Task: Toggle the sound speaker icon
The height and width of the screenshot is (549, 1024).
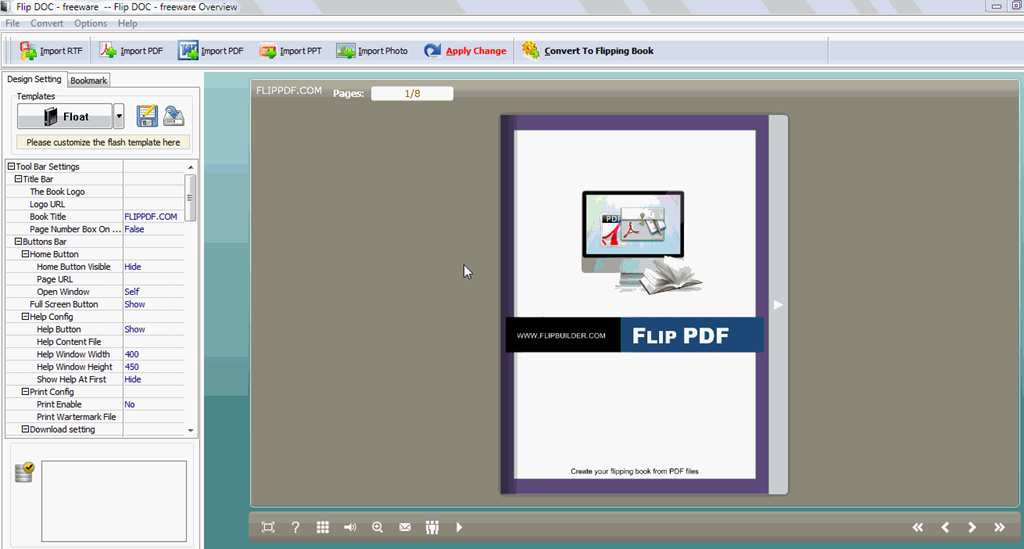Action: pyautogui.click(x=350, y=527)
